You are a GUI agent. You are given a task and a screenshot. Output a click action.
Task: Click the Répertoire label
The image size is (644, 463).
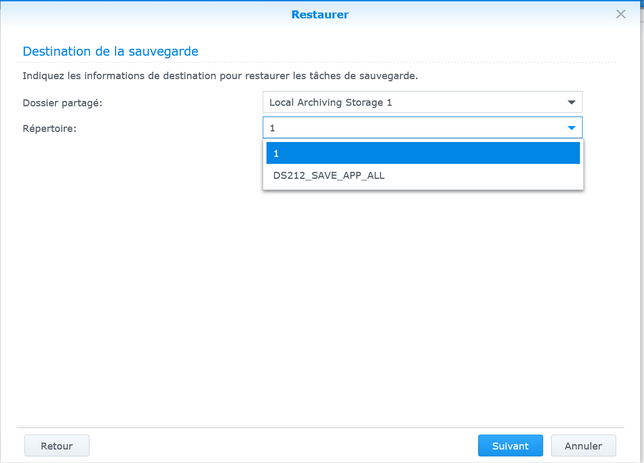[50, 129]
